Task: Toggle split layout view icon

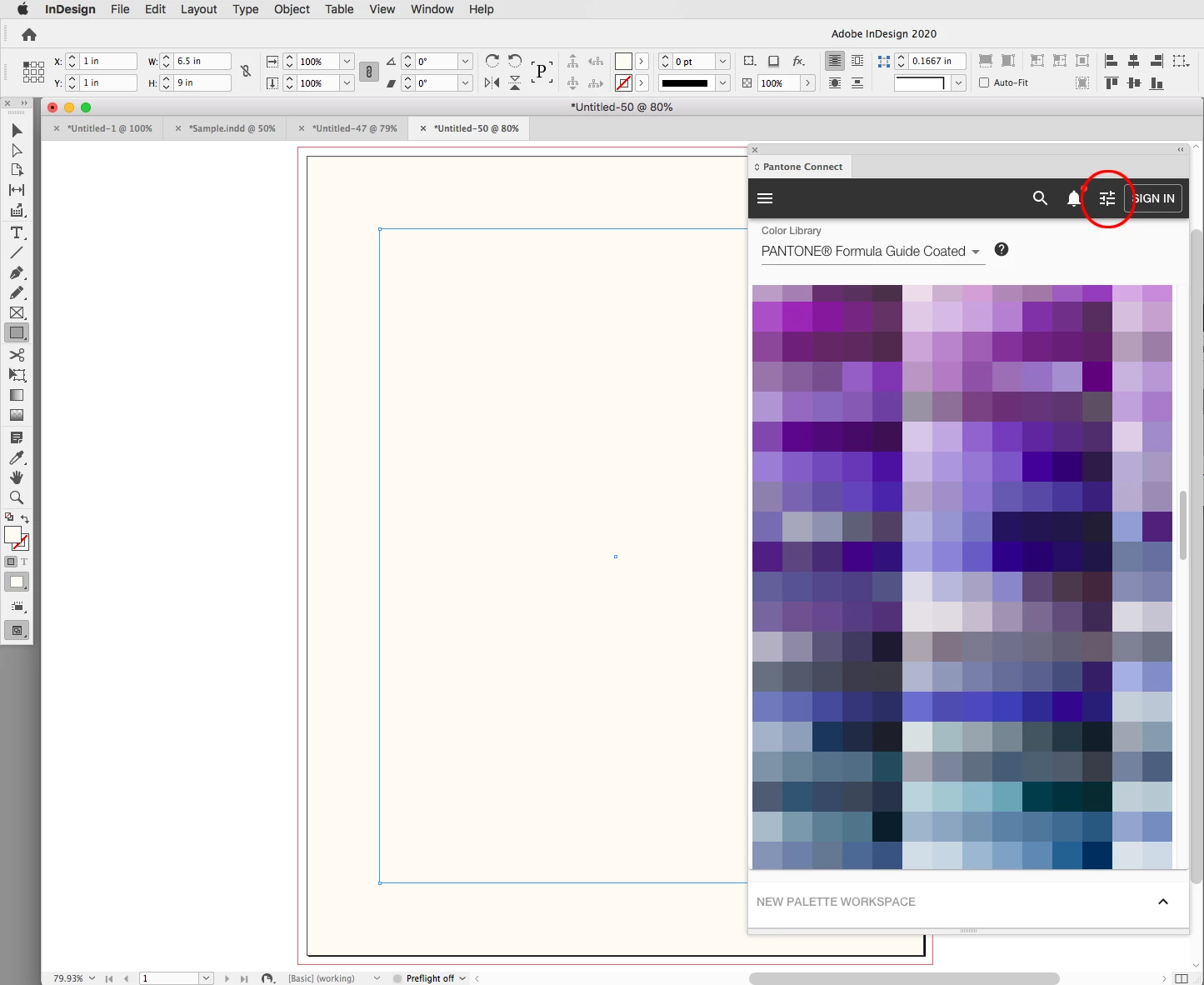Action: tap(1181, 978)
